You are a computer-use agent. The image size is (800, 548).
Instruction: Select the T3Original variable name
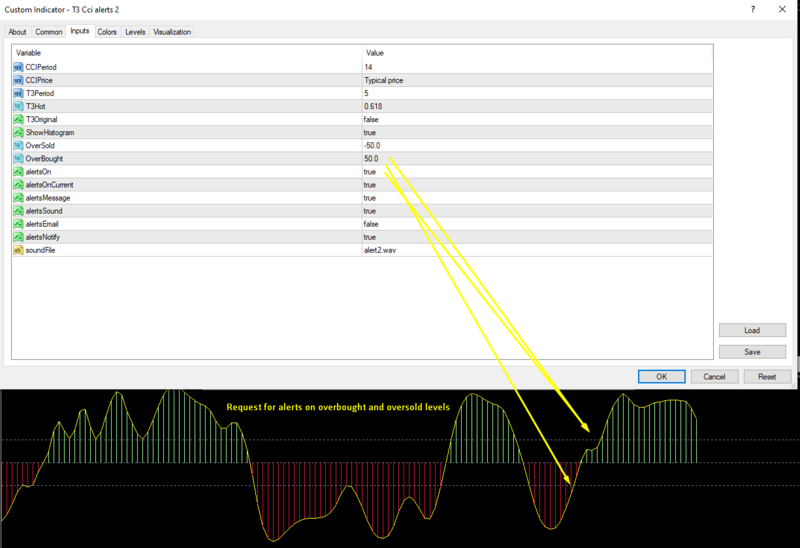point(41,119)
